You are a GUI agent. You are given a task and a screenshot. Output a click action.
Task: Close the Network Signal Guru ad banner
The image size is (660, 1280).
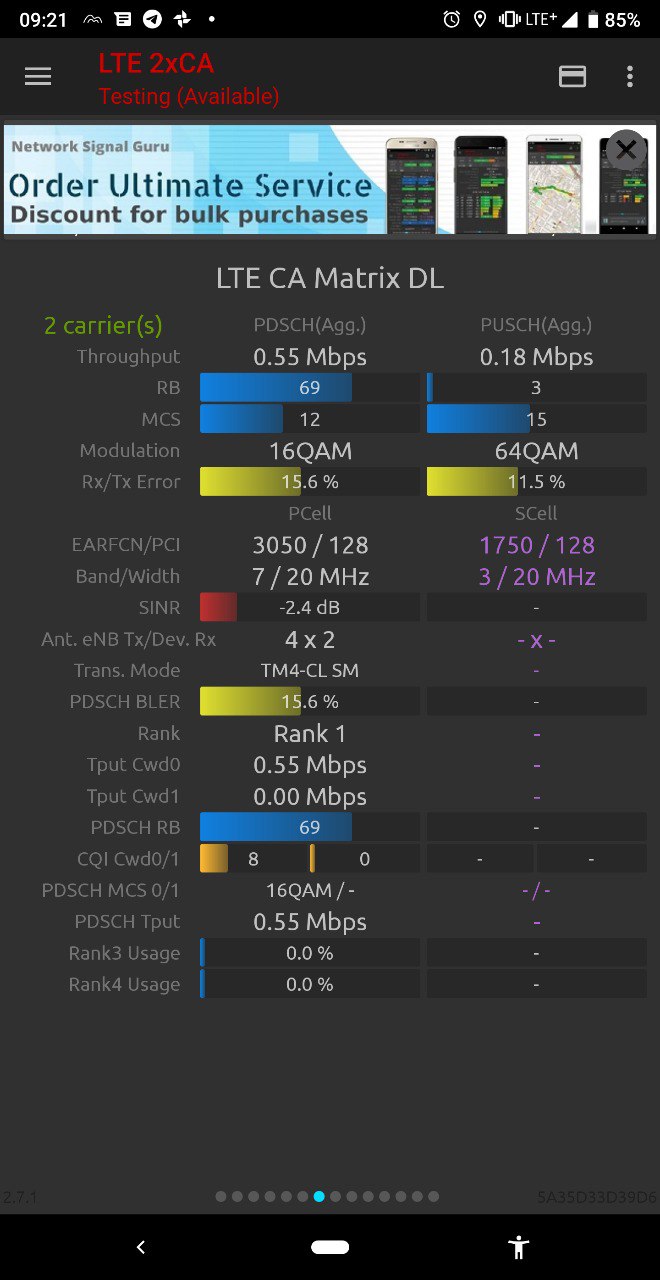626,150
